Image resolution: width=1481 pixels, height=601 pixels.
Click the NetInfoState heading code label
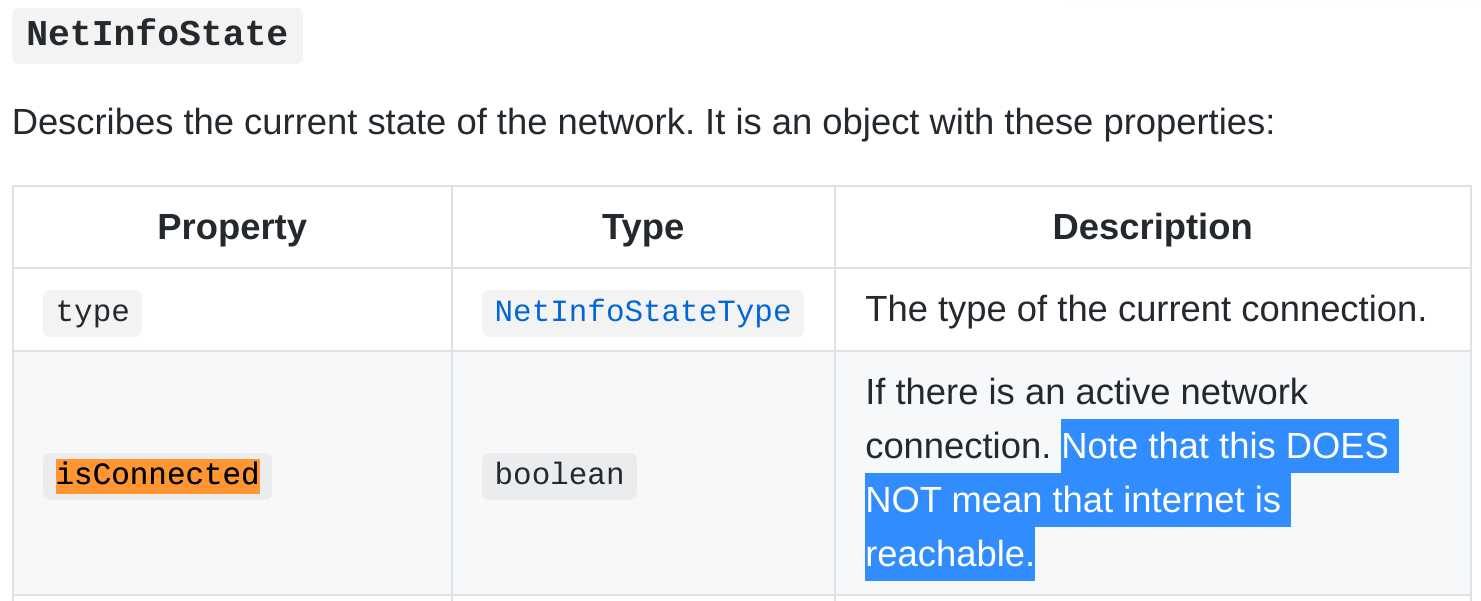(157, 35)
